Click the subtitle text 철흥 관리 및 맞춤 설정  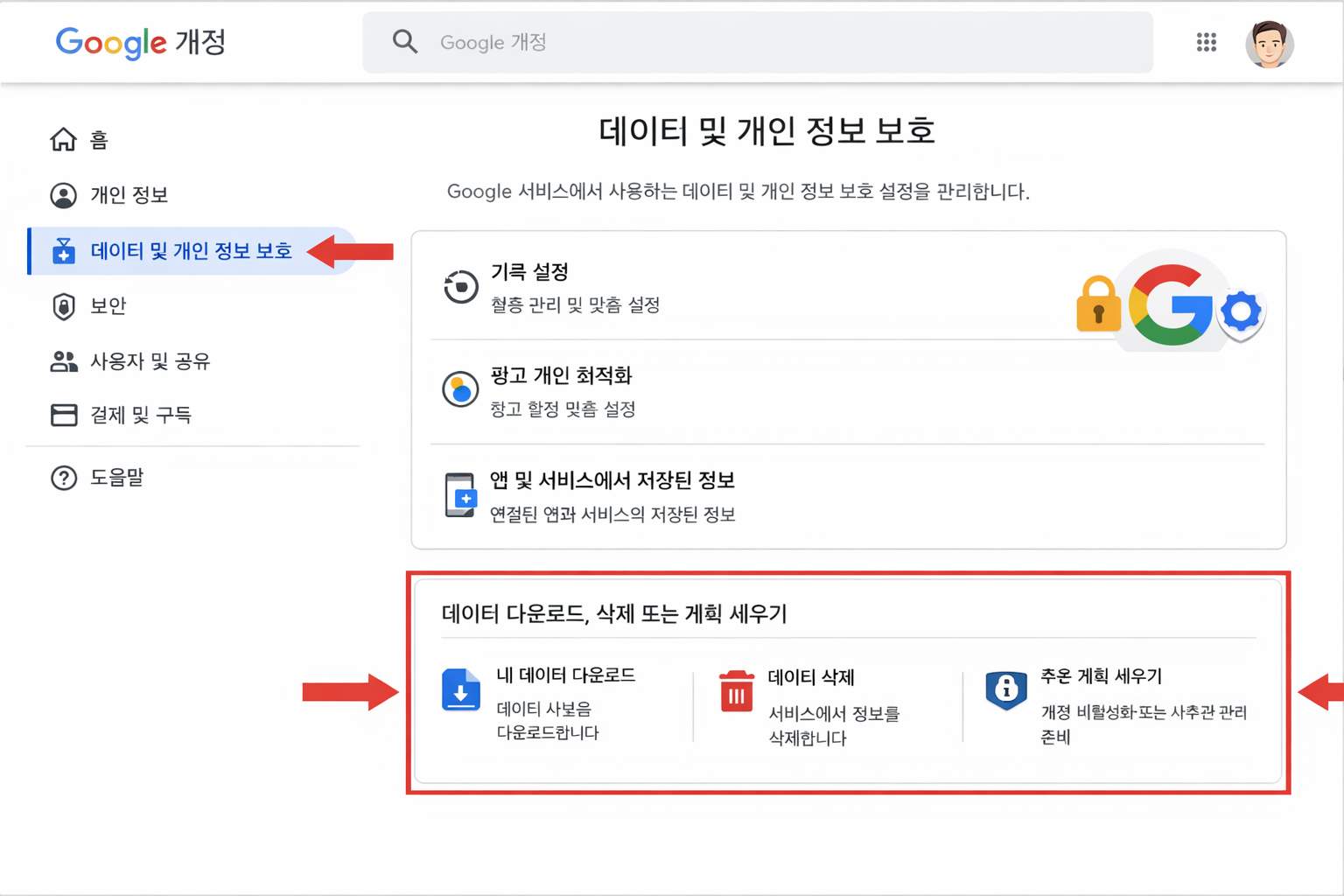tap(575, 305)
